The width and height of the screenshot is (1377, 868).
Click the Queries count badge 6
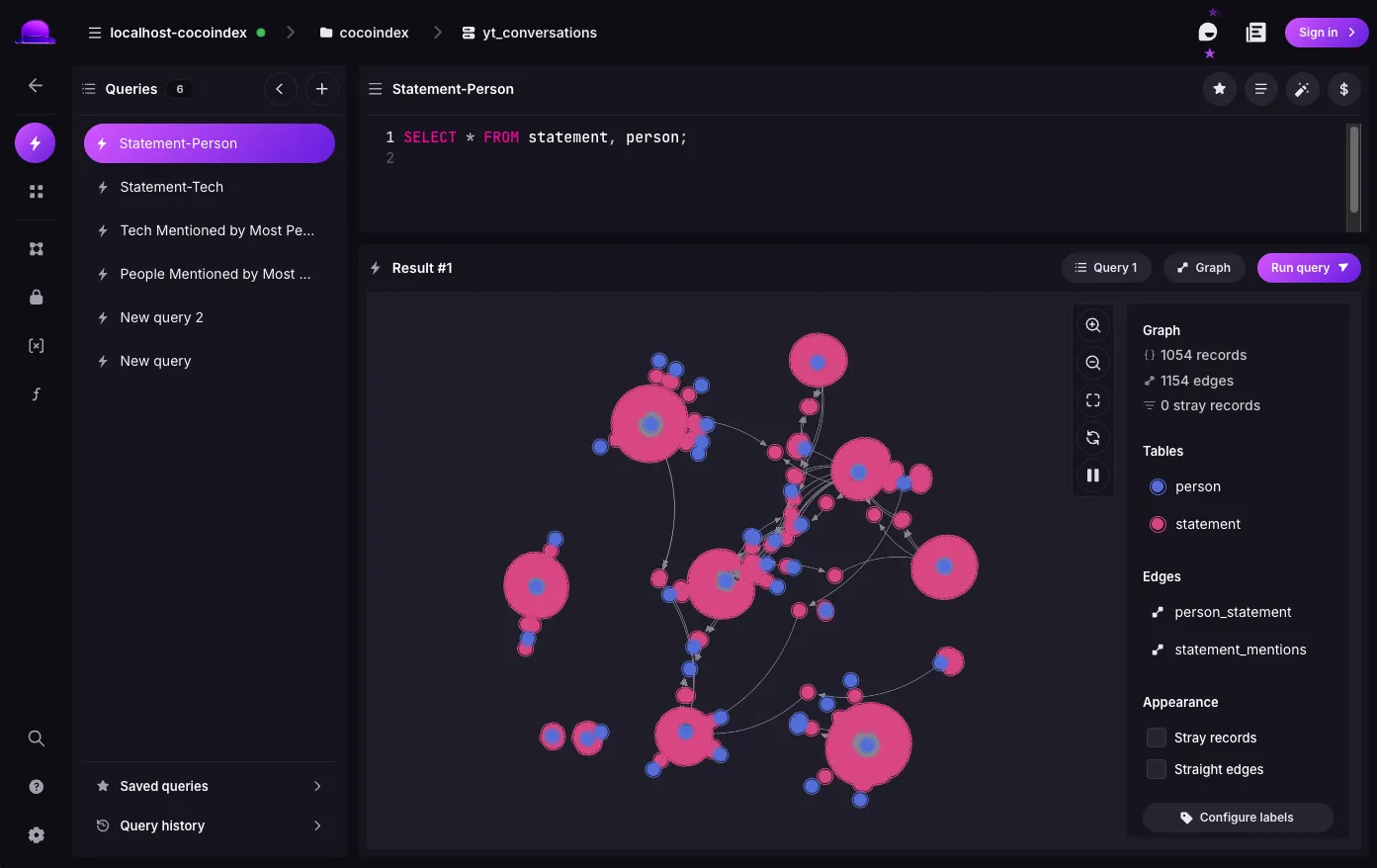pos(180,89)
